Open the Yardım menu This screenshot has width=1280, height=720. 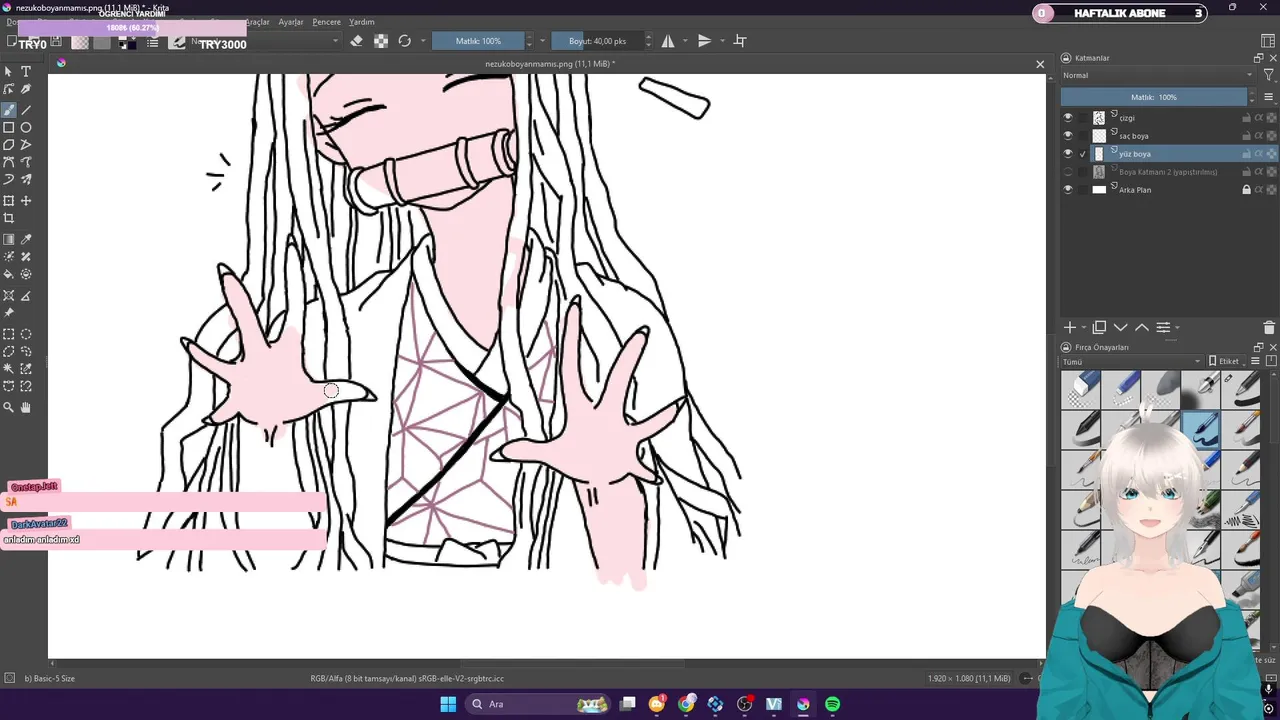(362, 22)
